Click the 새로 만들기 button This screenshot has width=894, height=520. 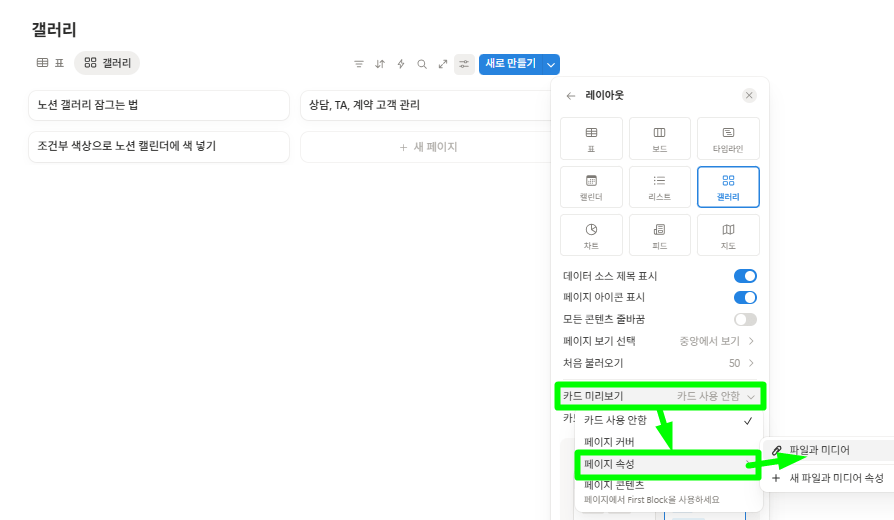[510, 64]
